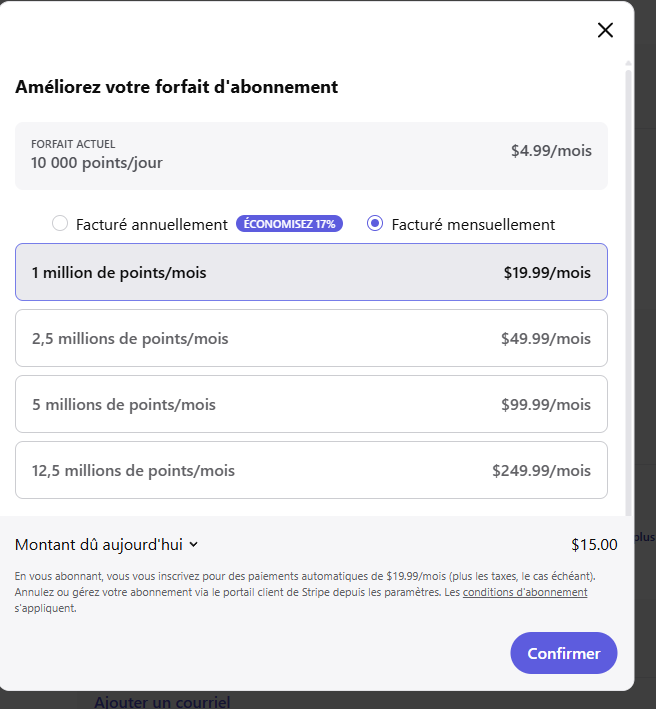Click the "Améliorez votre forfait d'abonnement" heading
656x709 pixels.
point(177,87)
